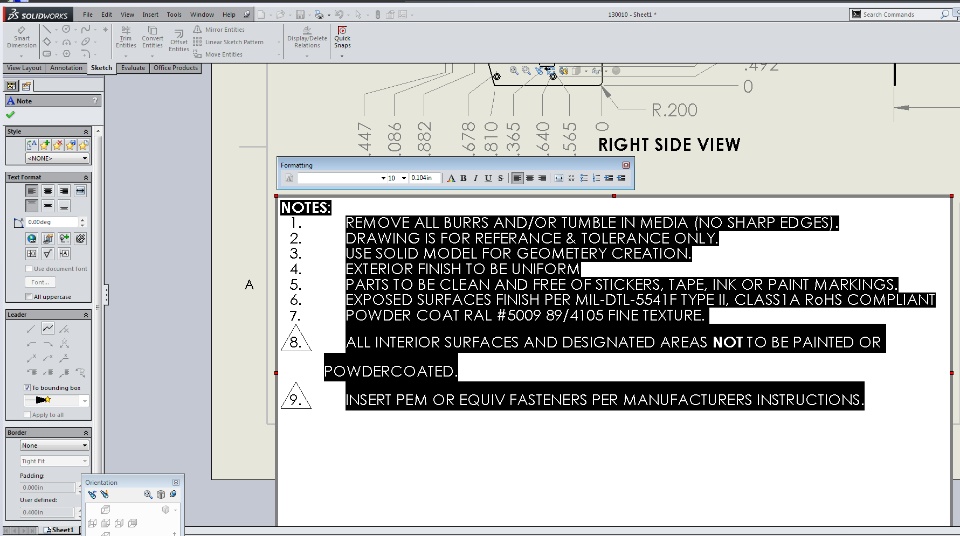Select the No Leader option
The width and height of the screenshot is (960, 536).
64,329
